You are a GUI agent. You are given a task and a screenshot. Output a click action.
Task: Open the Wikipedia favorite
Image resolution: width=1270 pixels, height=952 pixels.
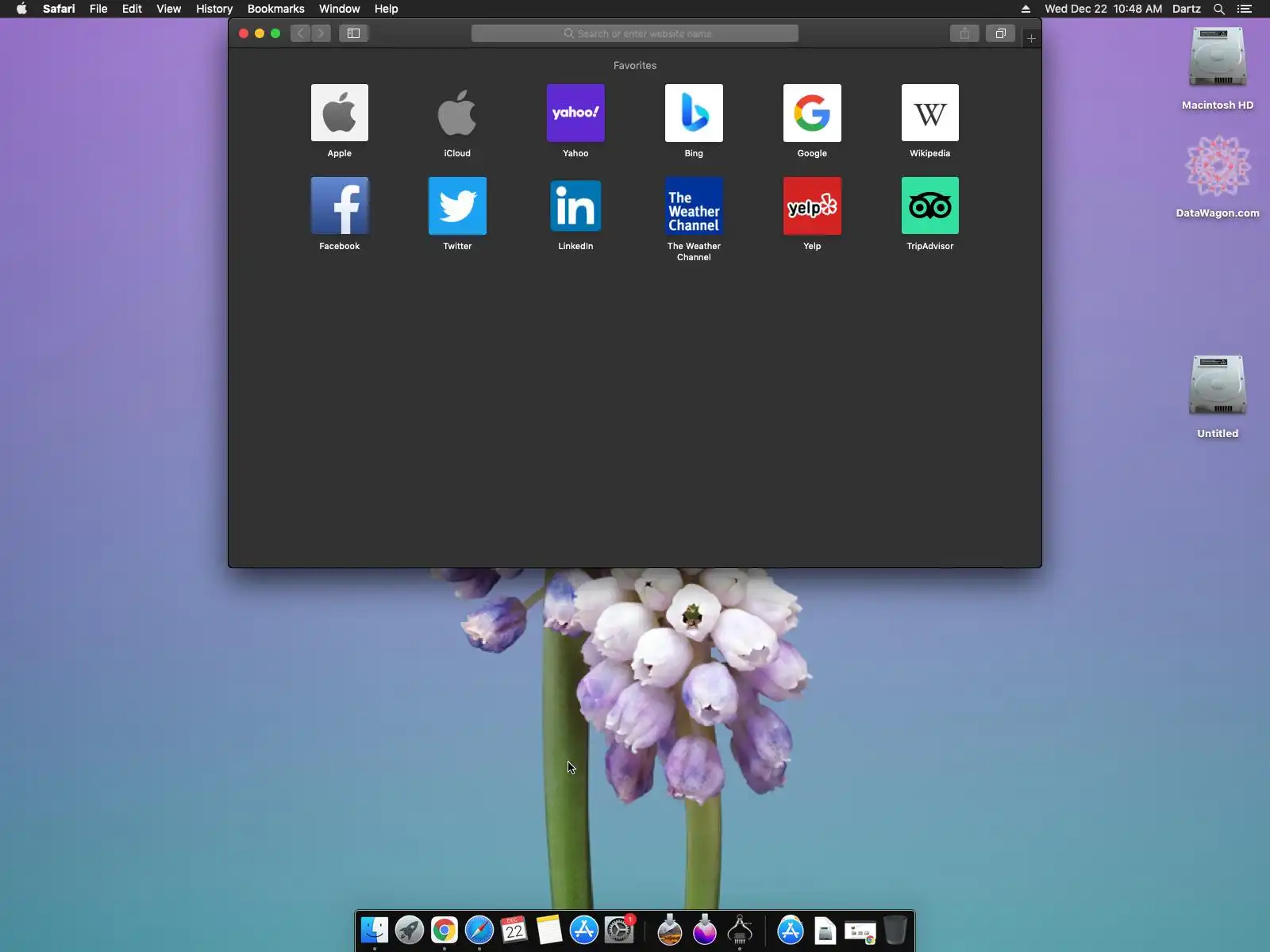[x=930, y=113]
